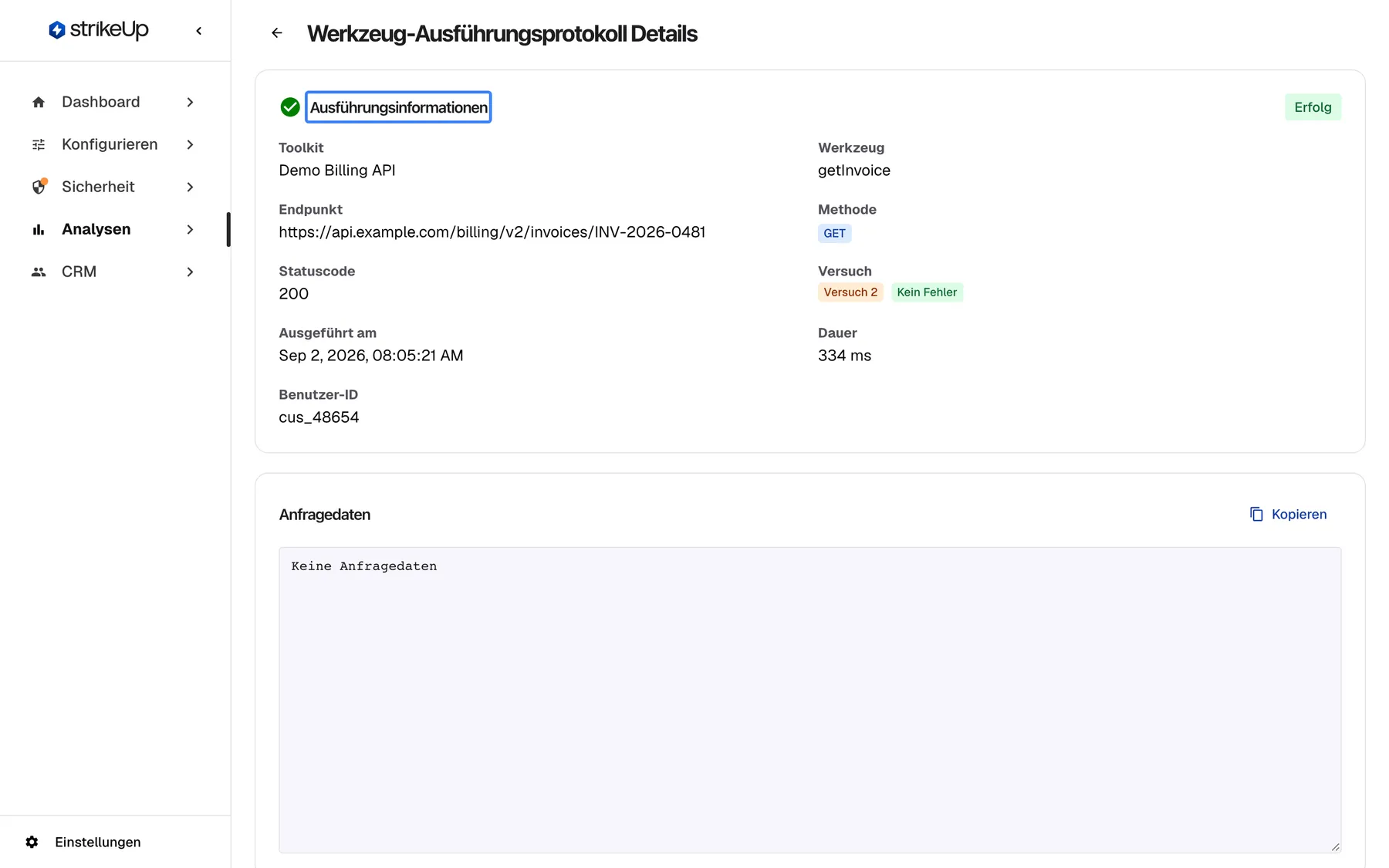Click the Werkzeug field label
This screenshot has height=868, width=1389.
click(x=851, y=148)
